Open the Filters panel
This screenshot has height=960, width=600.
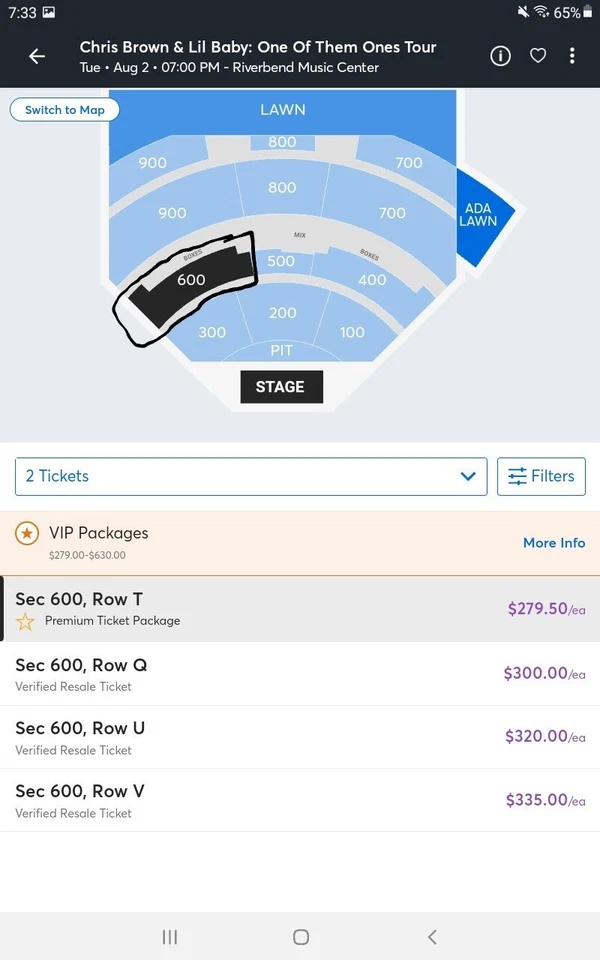pyautogui.click(x=541, y=477)
